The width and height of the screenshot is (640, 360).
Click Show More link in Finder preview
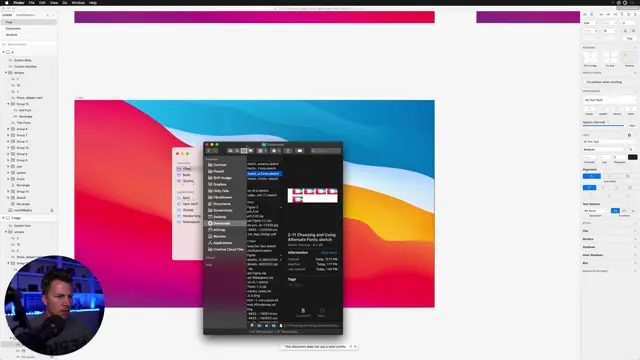pos(329,253)
